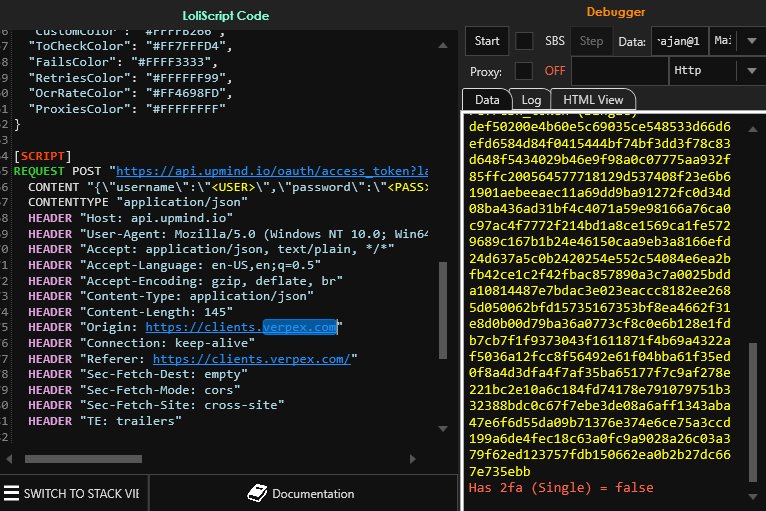The image size is (766, 511).
Task: Click the REQUEST keyword in the script
Action: point(39,171)
